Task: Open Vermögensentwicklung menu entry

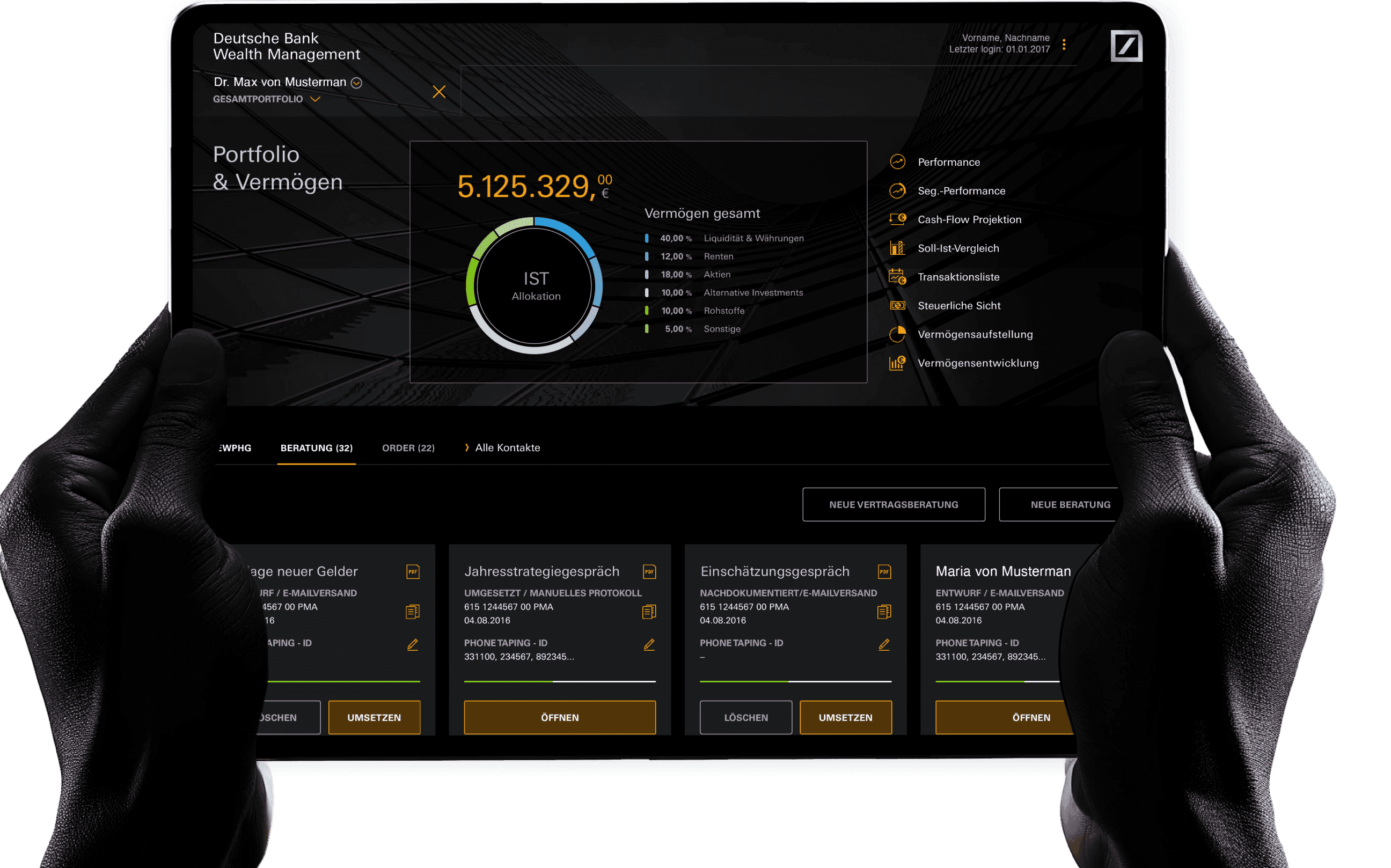Action: click(977, 363)
